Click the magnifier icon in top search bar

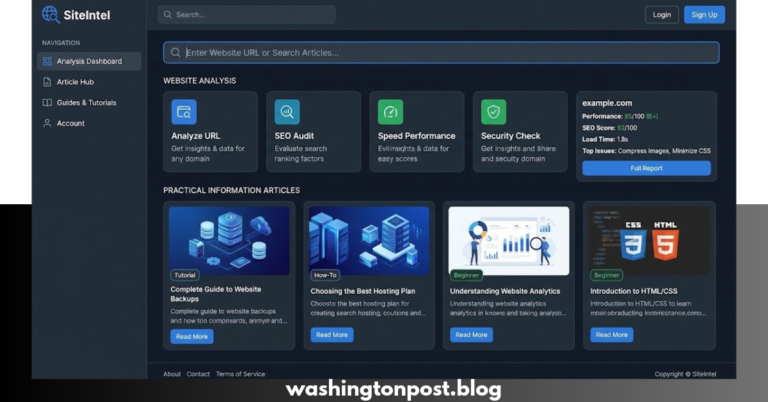(168, 15)
